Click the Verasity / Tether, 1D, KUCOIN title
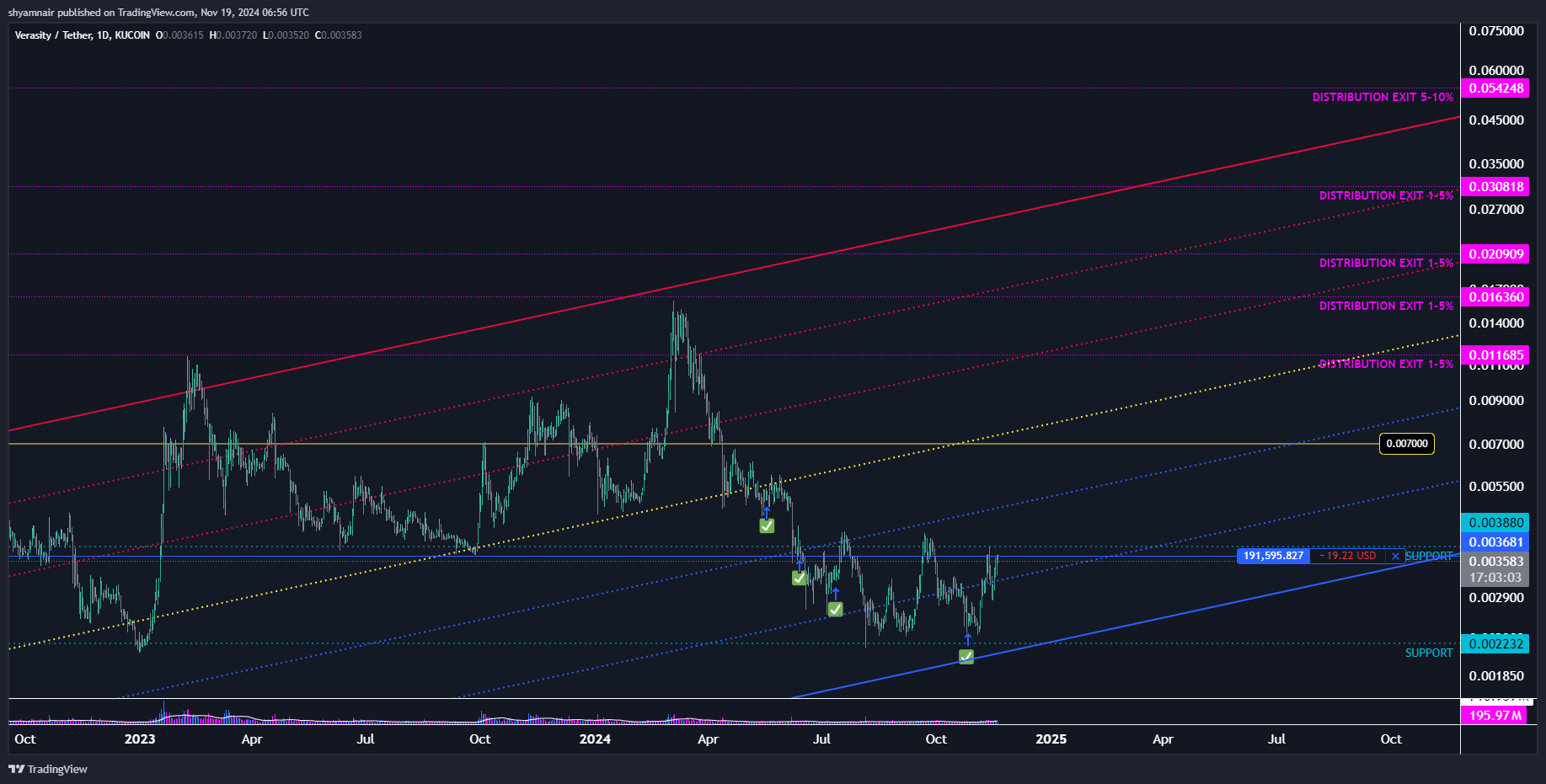The height and width of the screenshot is (784, 1546). click(83, 35)
